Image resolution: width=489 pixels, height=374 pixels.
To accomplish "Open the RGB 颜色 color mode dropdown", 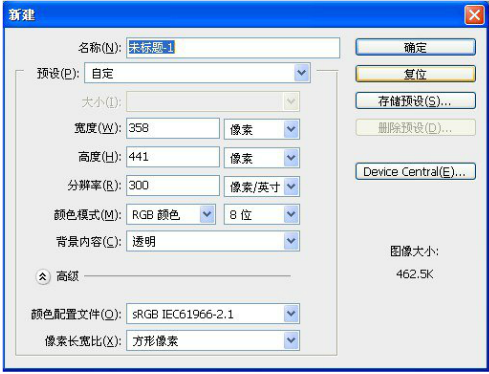I will (x=171, y=214).
